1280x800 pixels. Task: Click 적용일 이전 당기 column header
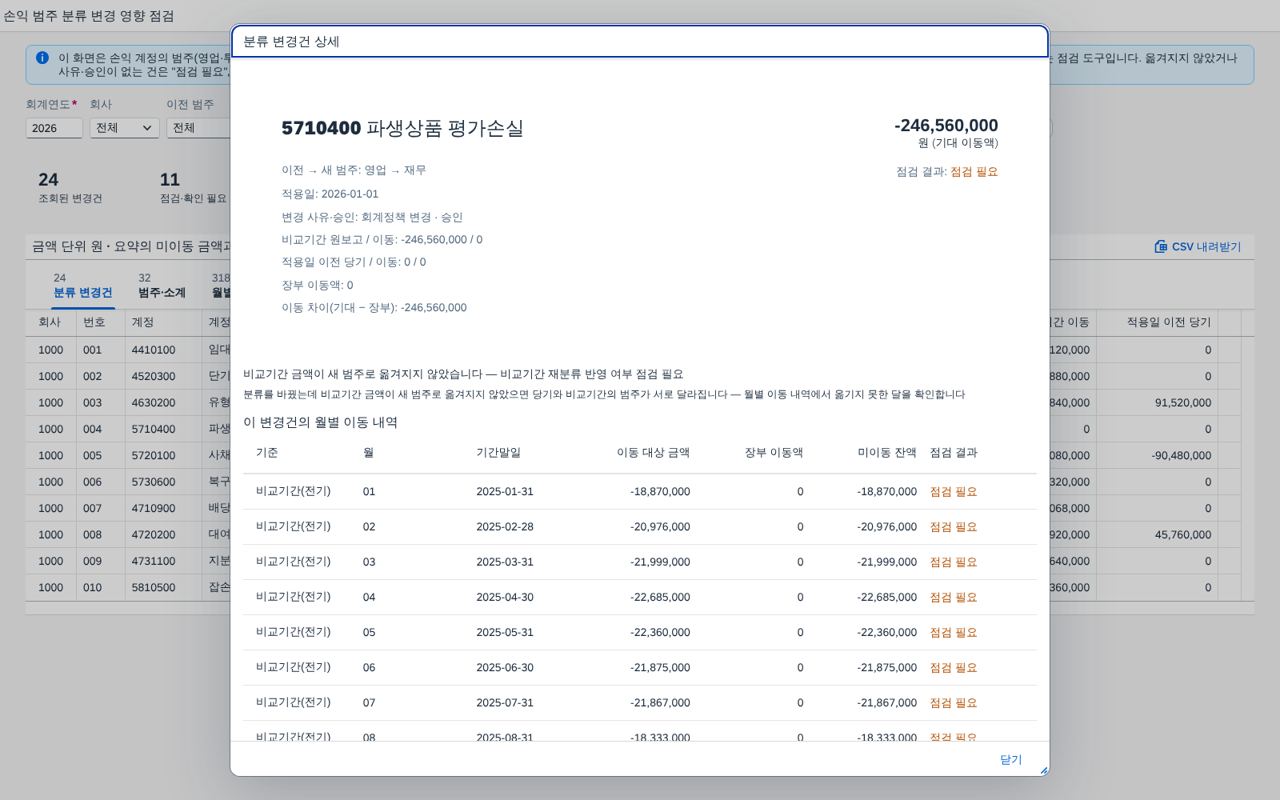[x=1168, y=322]
